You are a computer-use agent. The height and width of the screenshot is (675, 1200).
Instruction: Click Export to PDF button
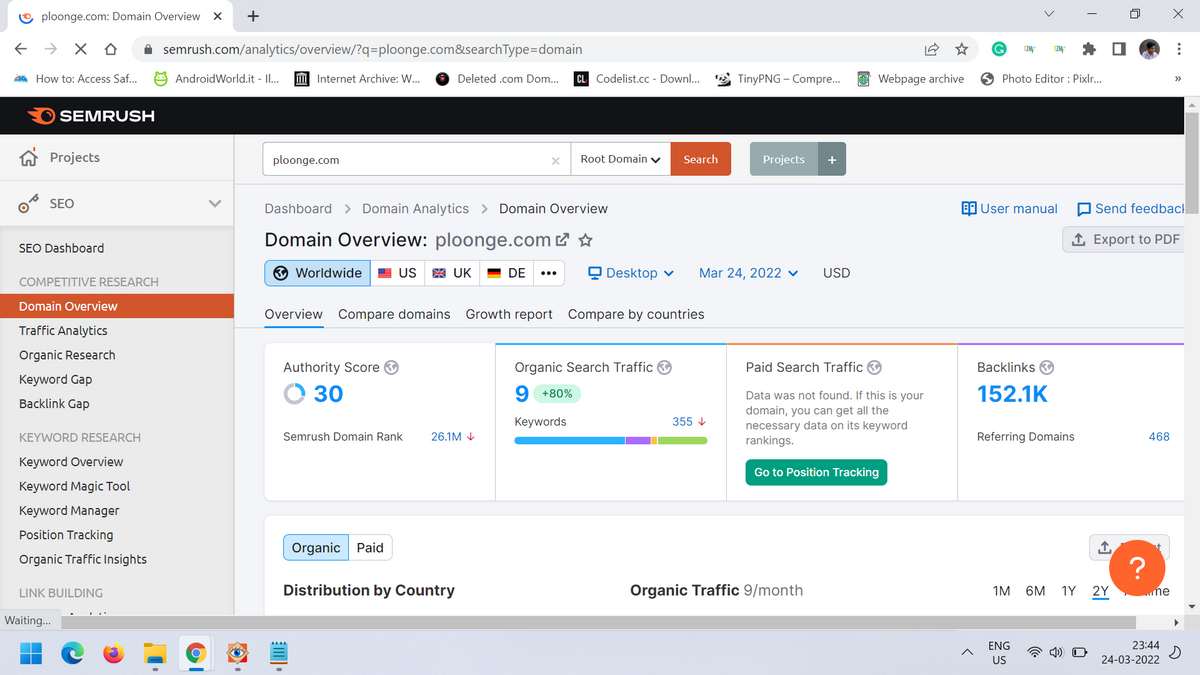[x=1125, y=240]
